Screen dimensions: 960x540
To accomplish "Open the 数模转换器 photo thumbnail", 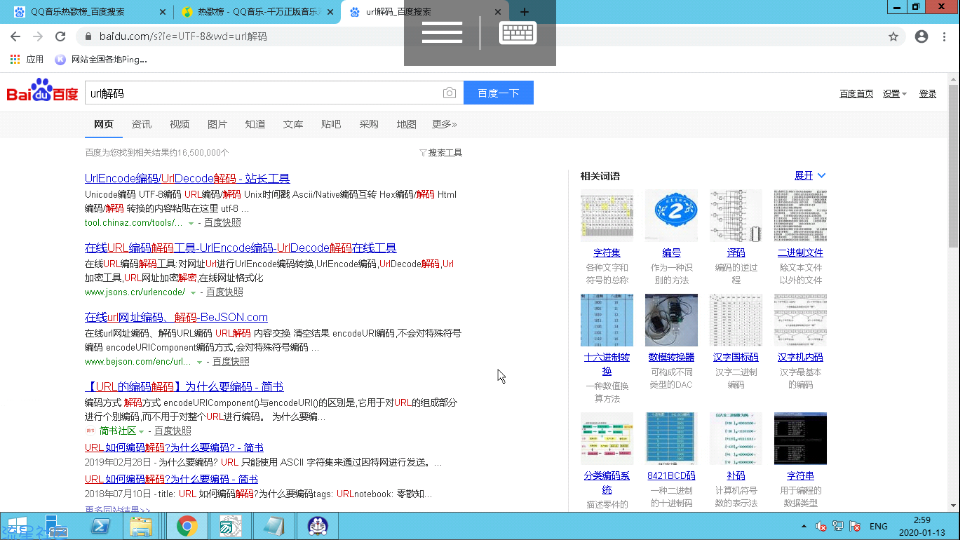I will (x=671, y=320).
